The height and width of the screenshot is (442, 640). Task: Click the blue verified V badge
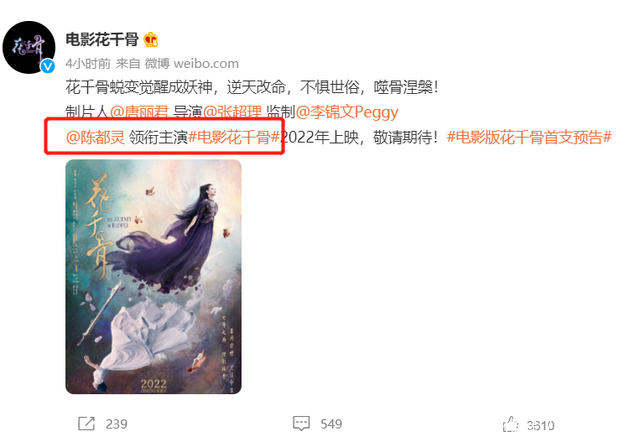tap(48, 66)
